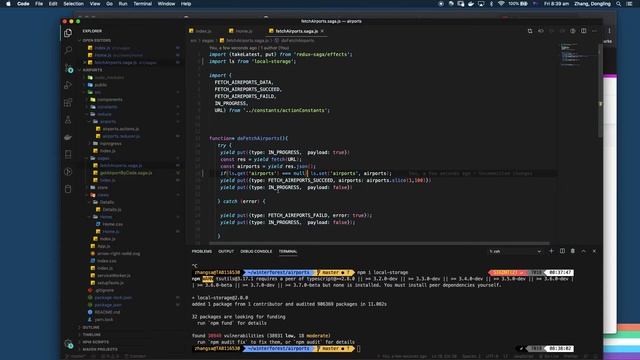This screenshot has height=360, width=640.
Task: Click the Open Changes icon in editor toolbar
Action: point(530,31)
